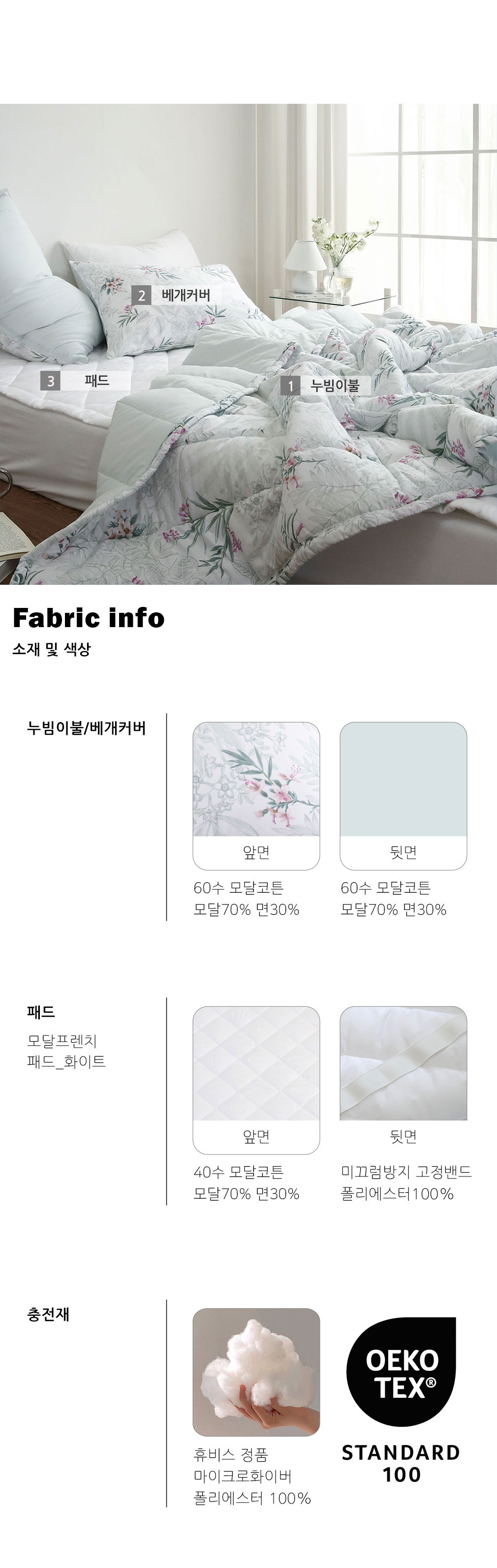
Task: Open the white quilted pad front image
Action: [x=256, y=1063]
